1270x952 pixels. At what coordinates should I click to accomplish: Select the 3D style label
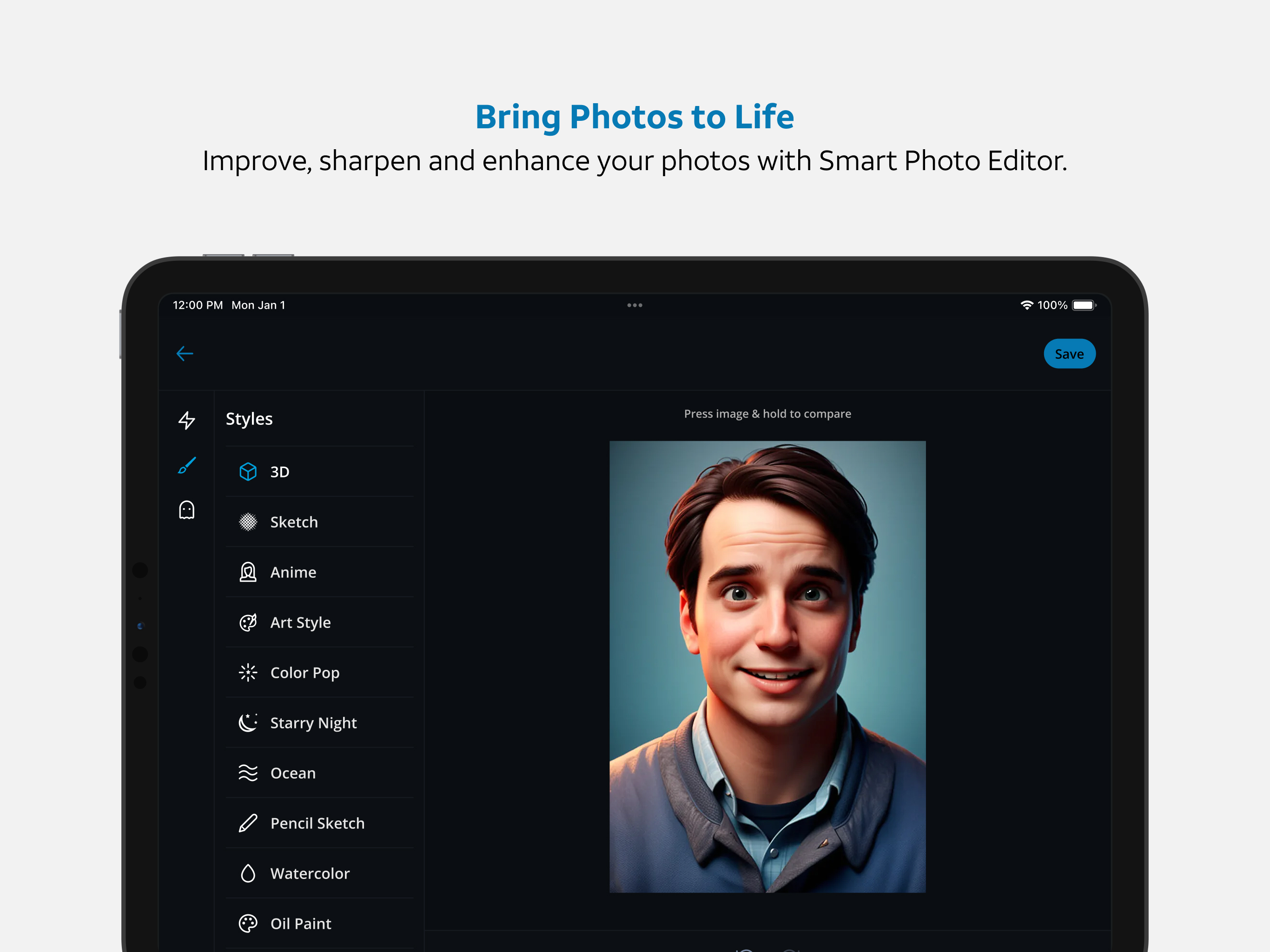point(279,472)
